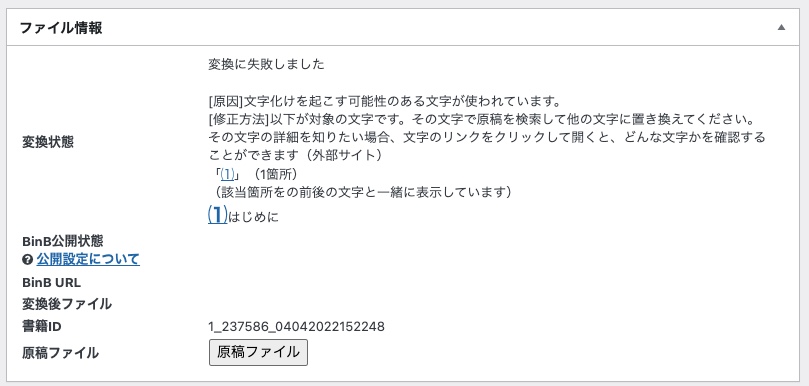Click the BinB URL label
The image size is (809, 386).
(52, 283)
